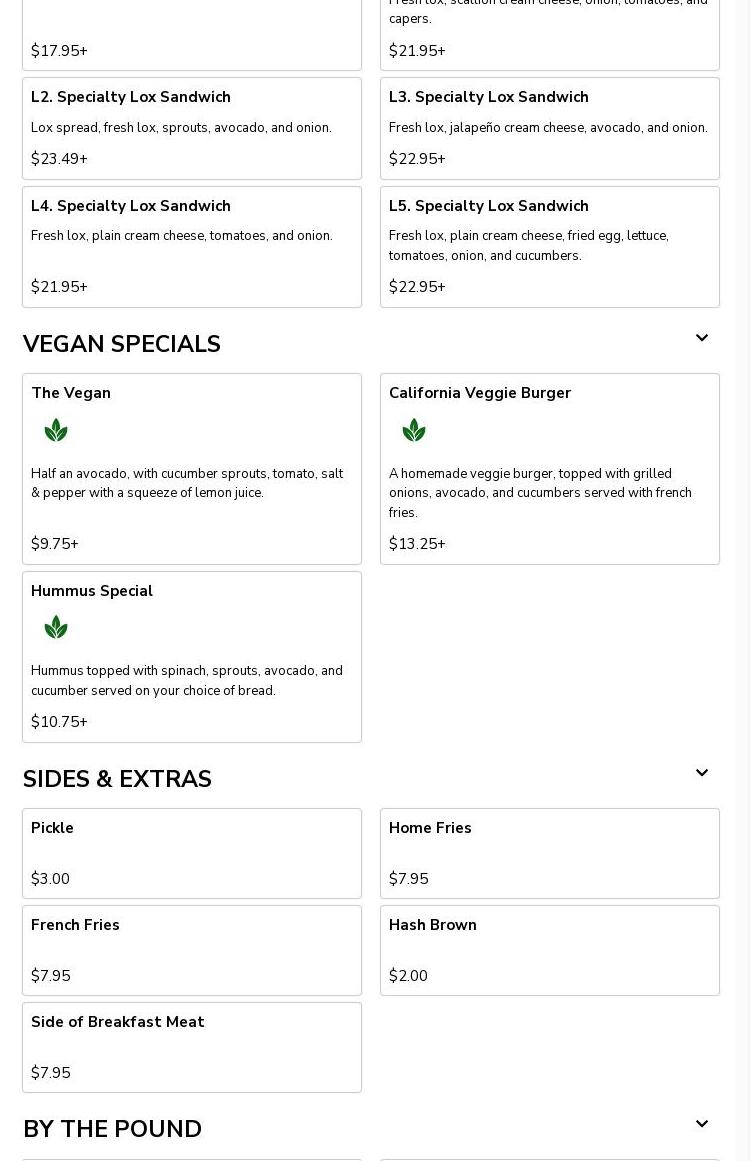The height and width of the screenshot is (1161, 750).
Task: Open the Side of Breakfast Meat item
Action: point(192,1048)
